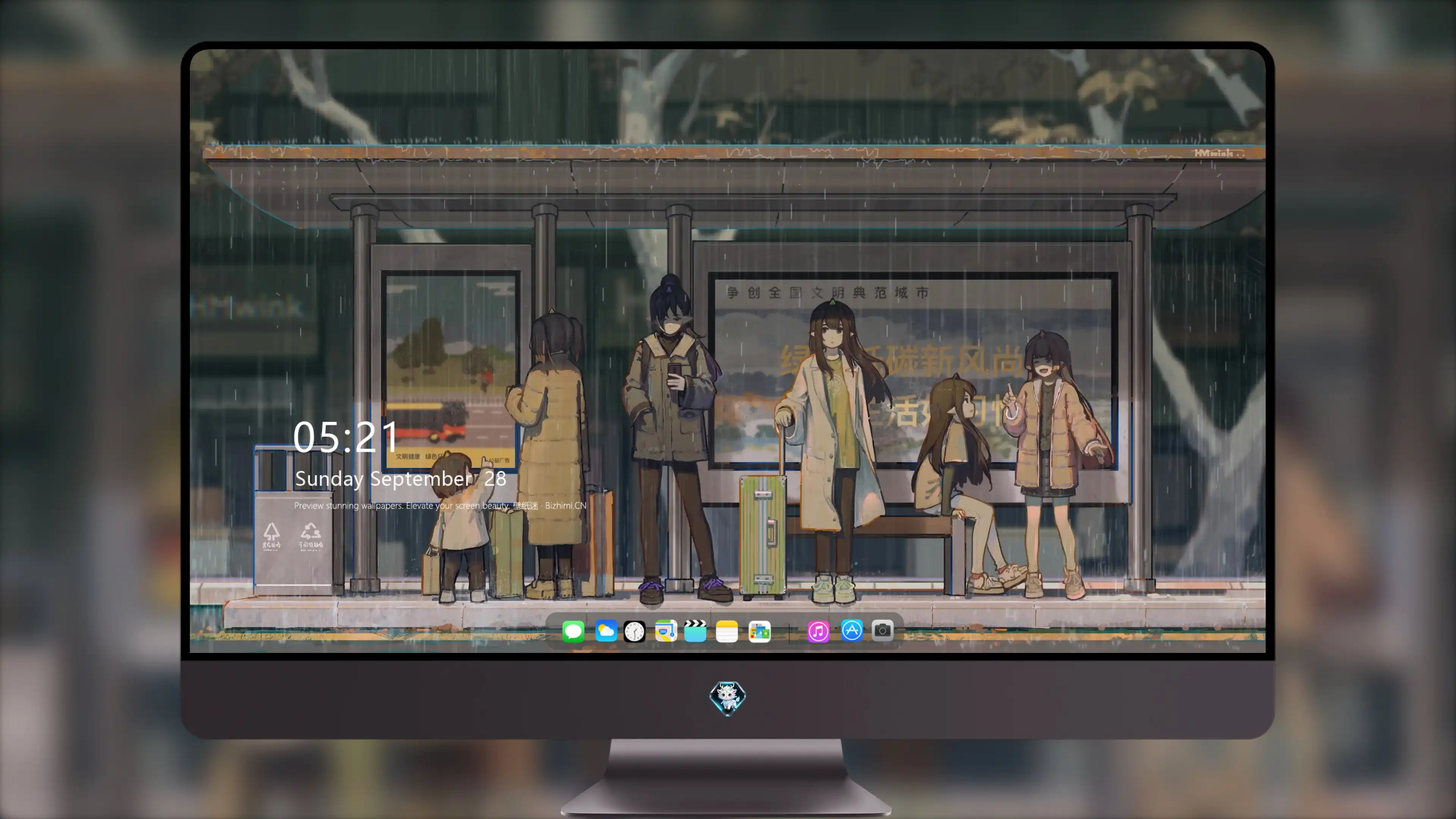Launch the clapperboard Videos app

pyautogui.click(x=695, y=631)
